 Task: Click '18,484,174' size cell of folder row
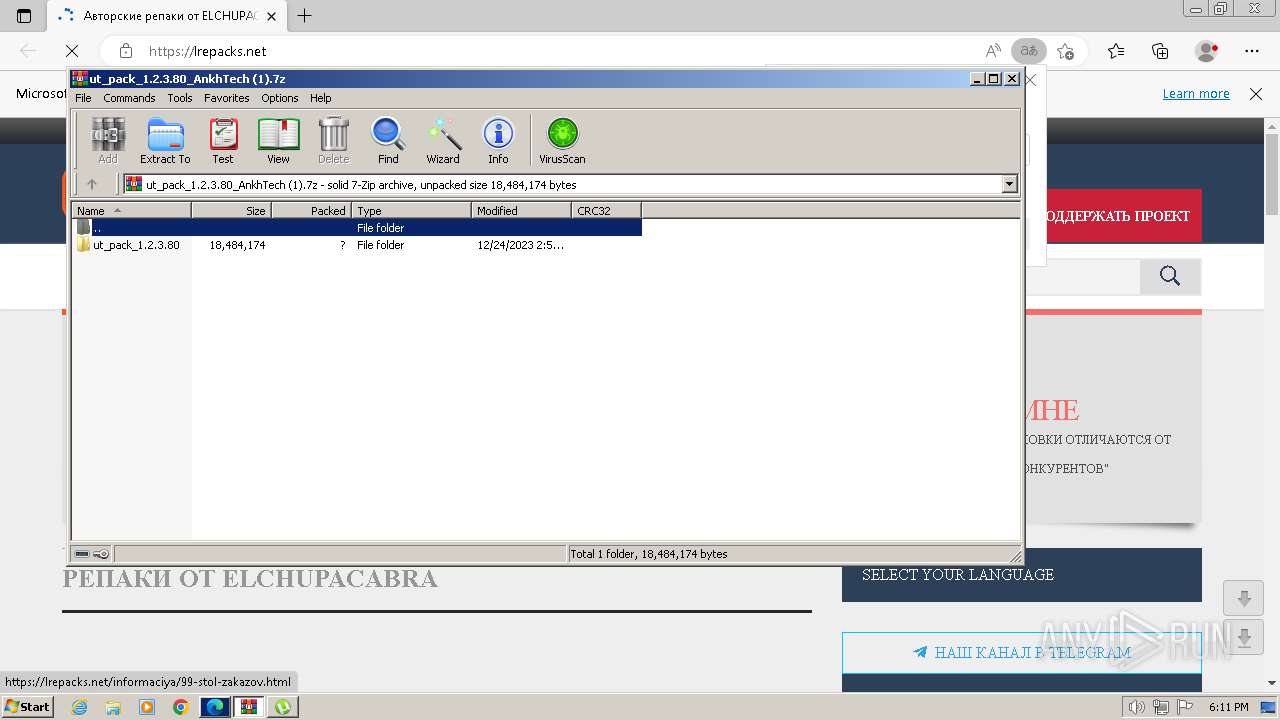coord(237,245)
